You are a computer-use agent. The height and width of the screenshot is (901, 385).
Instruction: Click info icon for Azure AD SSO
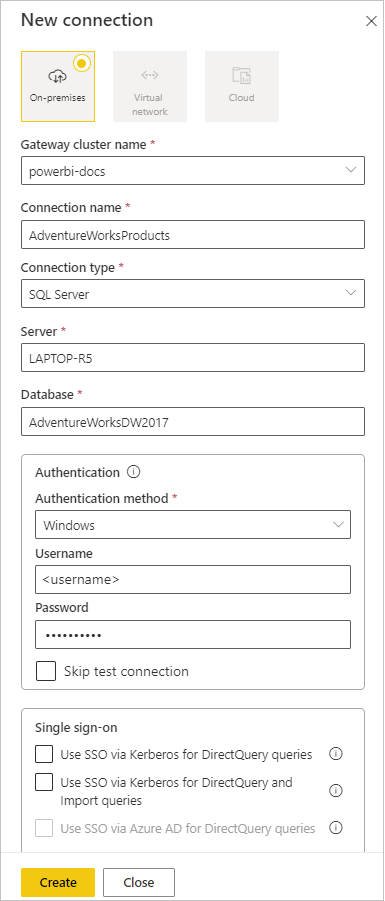pos(336,828)
